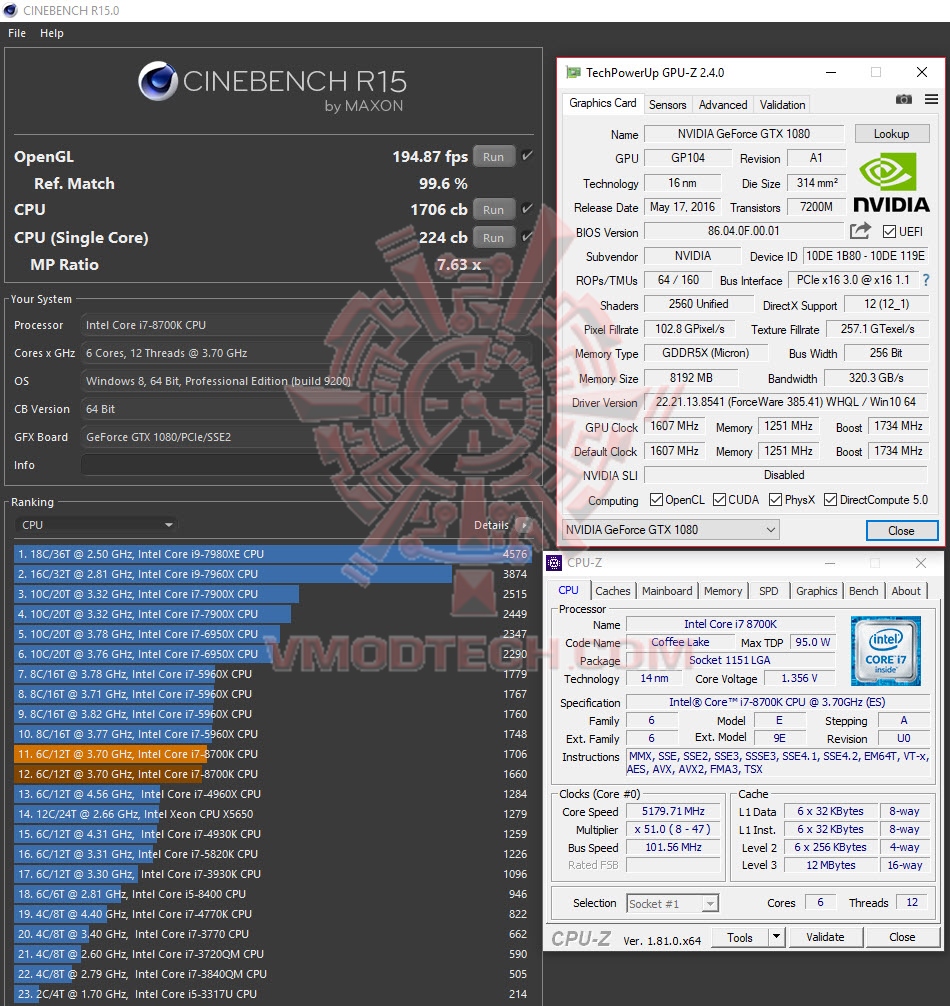Switch to the Validation tab in GPU-Z
The width and height of the screenshot is (950, 1006).
tap(782, 105)
